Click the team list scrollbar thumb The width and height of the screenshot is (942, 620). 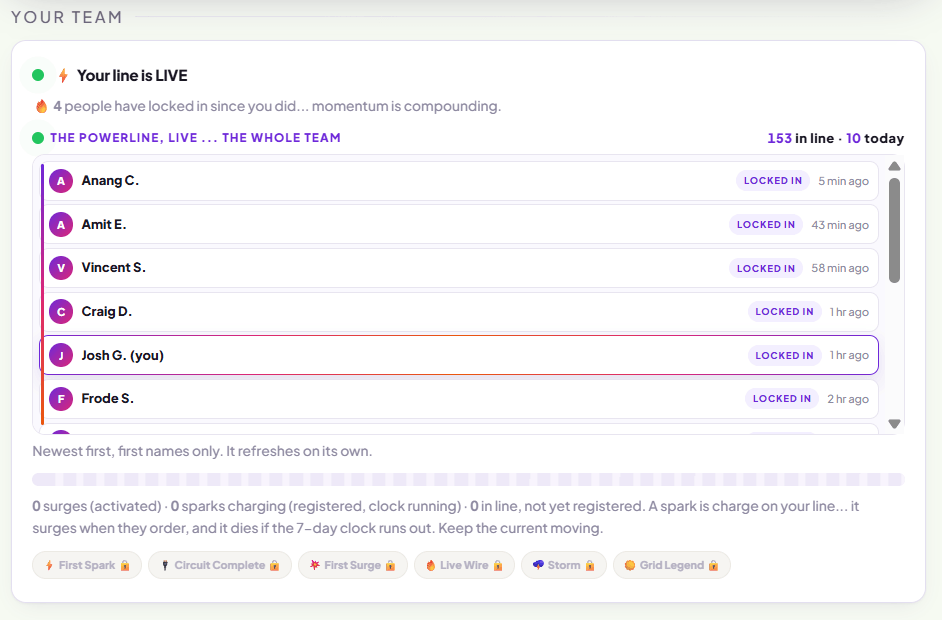pos(894,230)
